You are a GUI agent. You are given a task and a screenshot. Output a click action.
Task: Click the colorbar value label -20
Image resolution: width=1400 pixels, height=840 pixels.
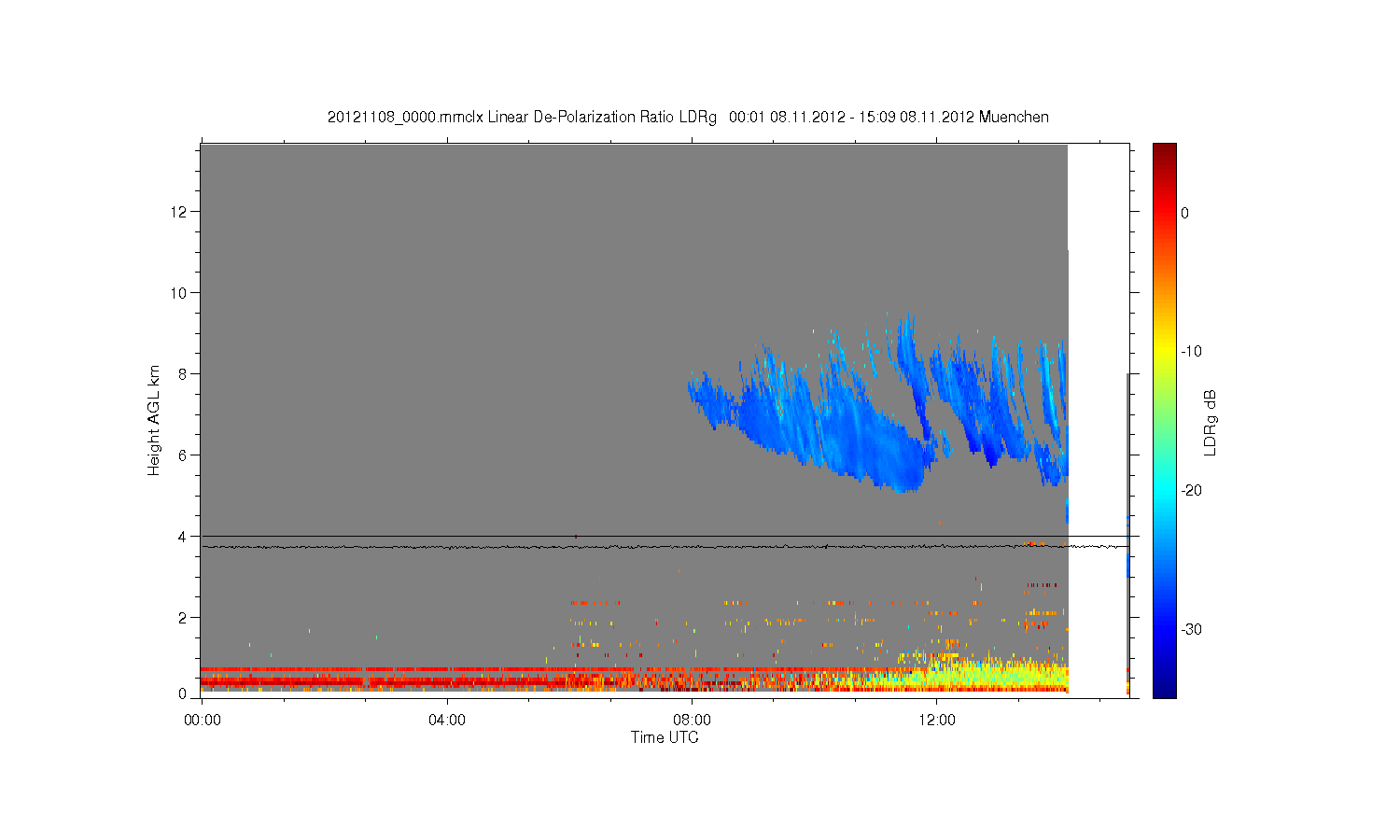(x=1191, y=491)
